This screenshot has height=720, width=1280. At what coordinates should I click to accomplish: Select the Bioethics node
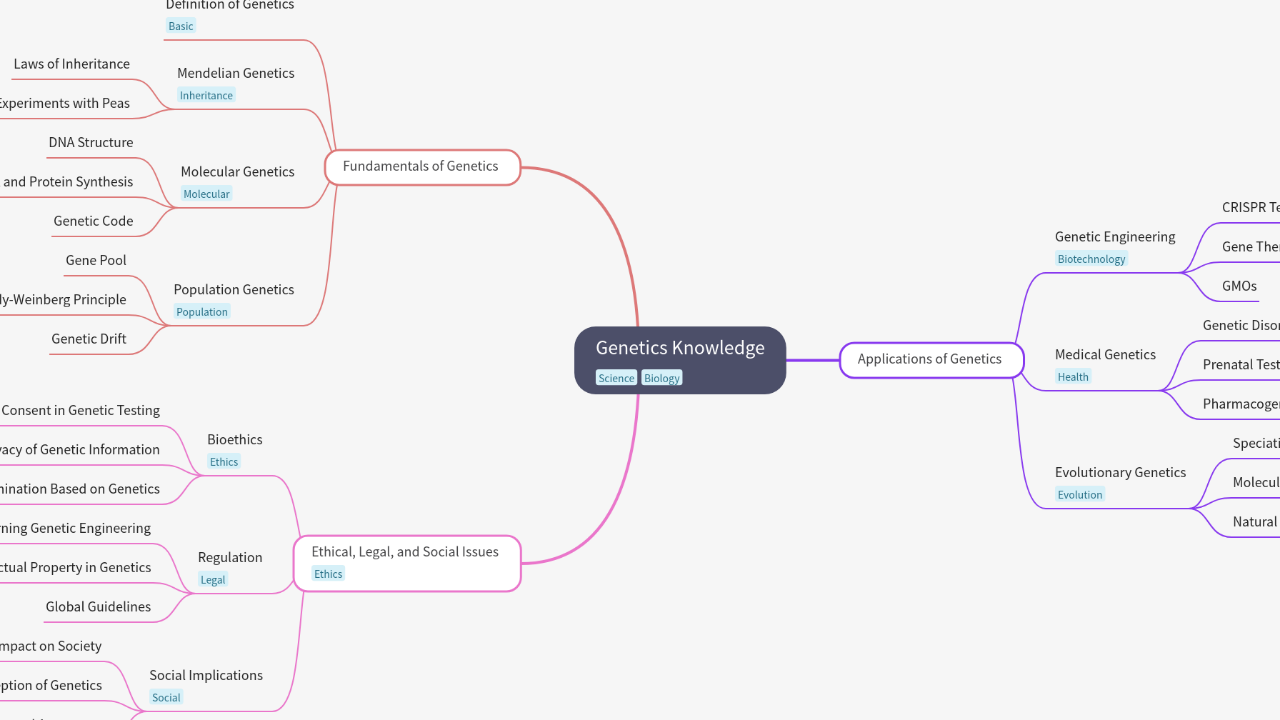pyautogui.click(x=235, y=440)
